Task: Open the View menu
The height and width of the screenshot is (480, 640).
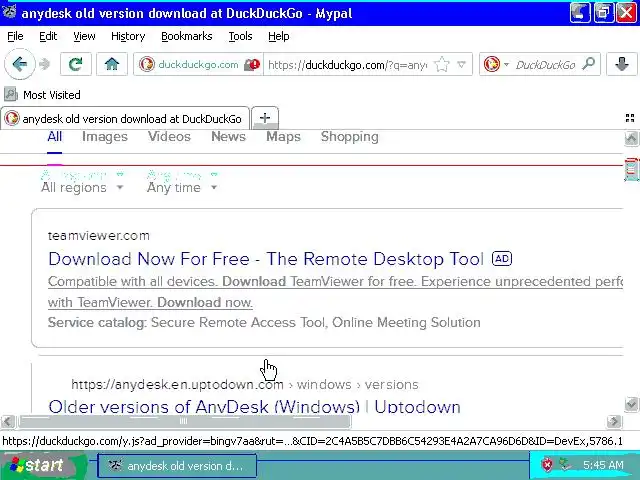Action: tap(84, 36)
